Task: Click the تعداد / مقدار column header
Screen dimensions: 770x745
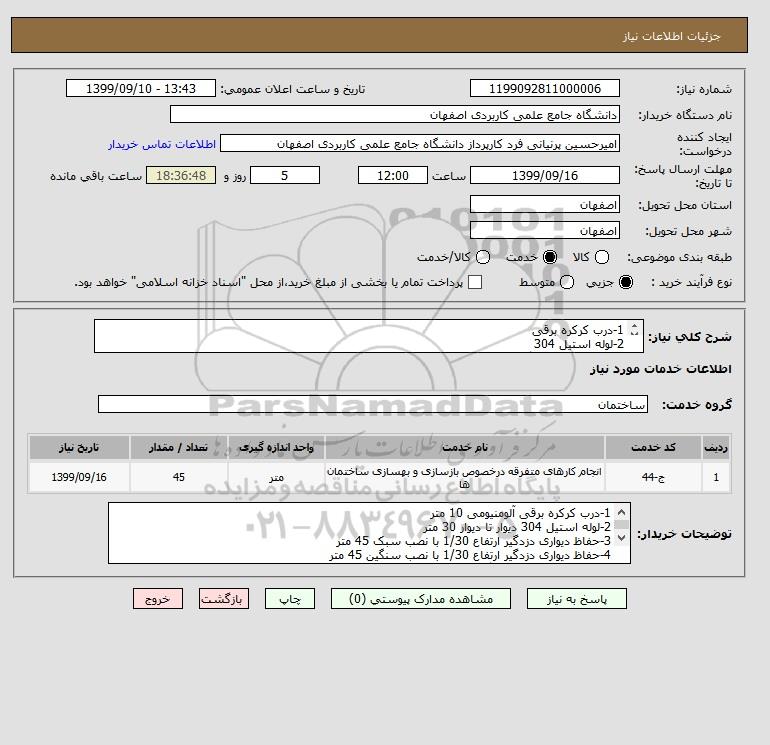Action: [x=179, y=447]
